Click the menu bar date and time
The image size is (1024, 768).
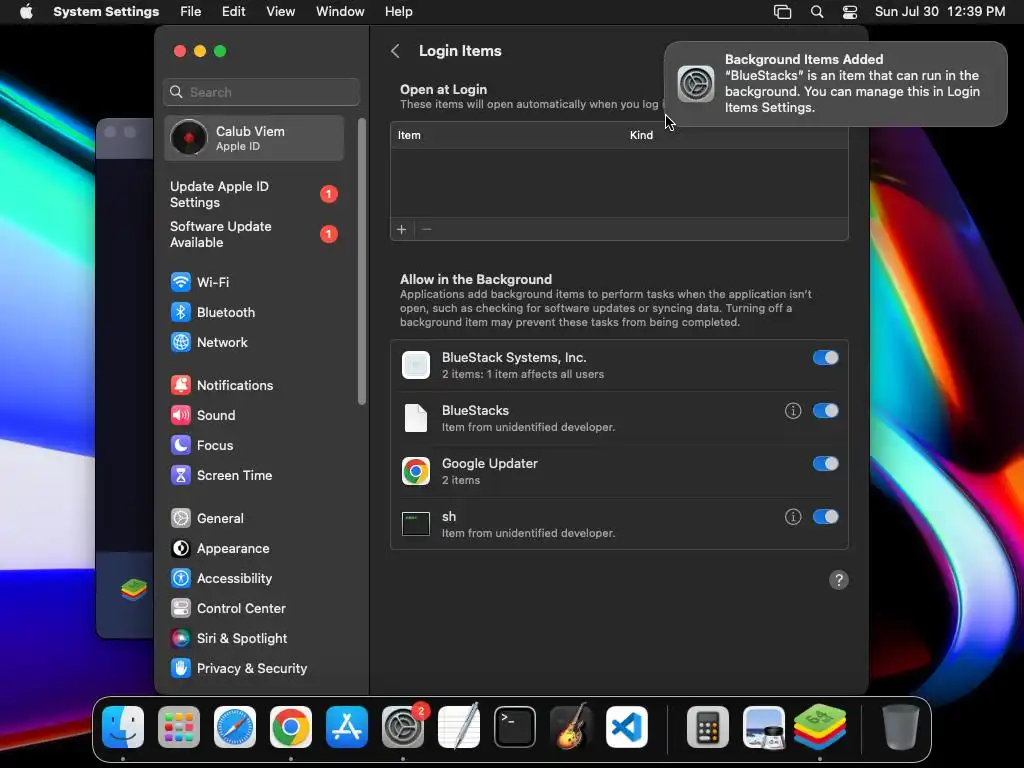[940, 12]
